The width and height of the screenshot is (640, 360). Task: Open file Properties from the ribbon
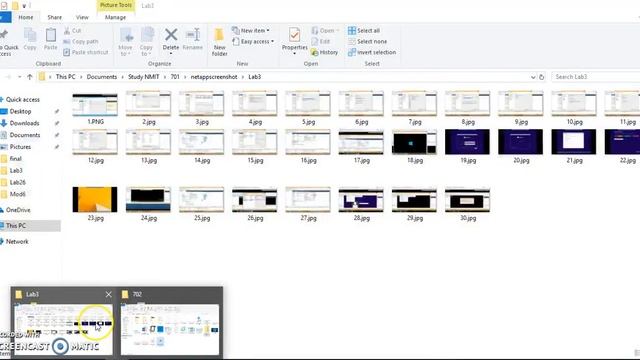tap(294, 41)
